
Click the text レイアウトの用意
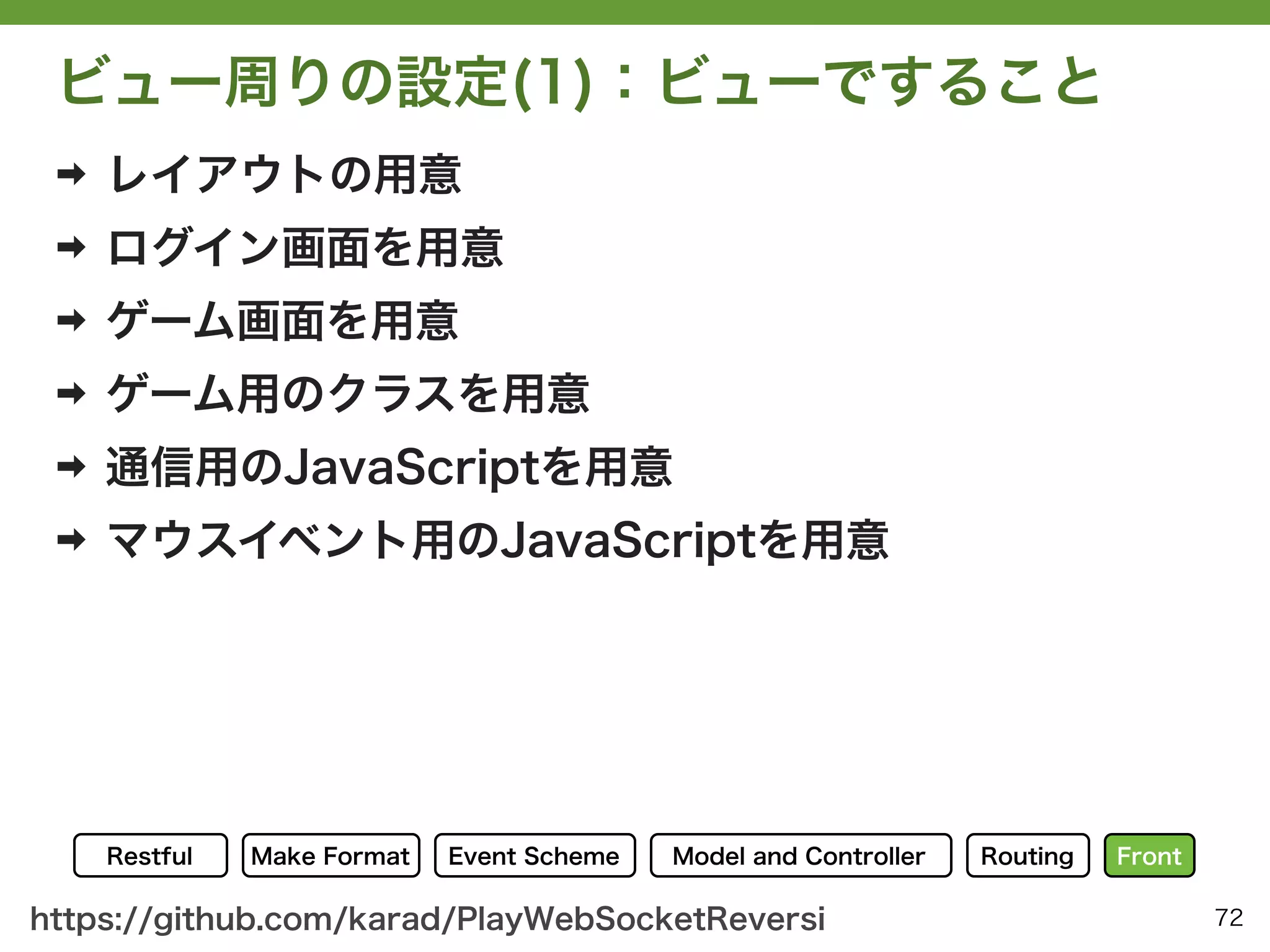click(285, 175)
